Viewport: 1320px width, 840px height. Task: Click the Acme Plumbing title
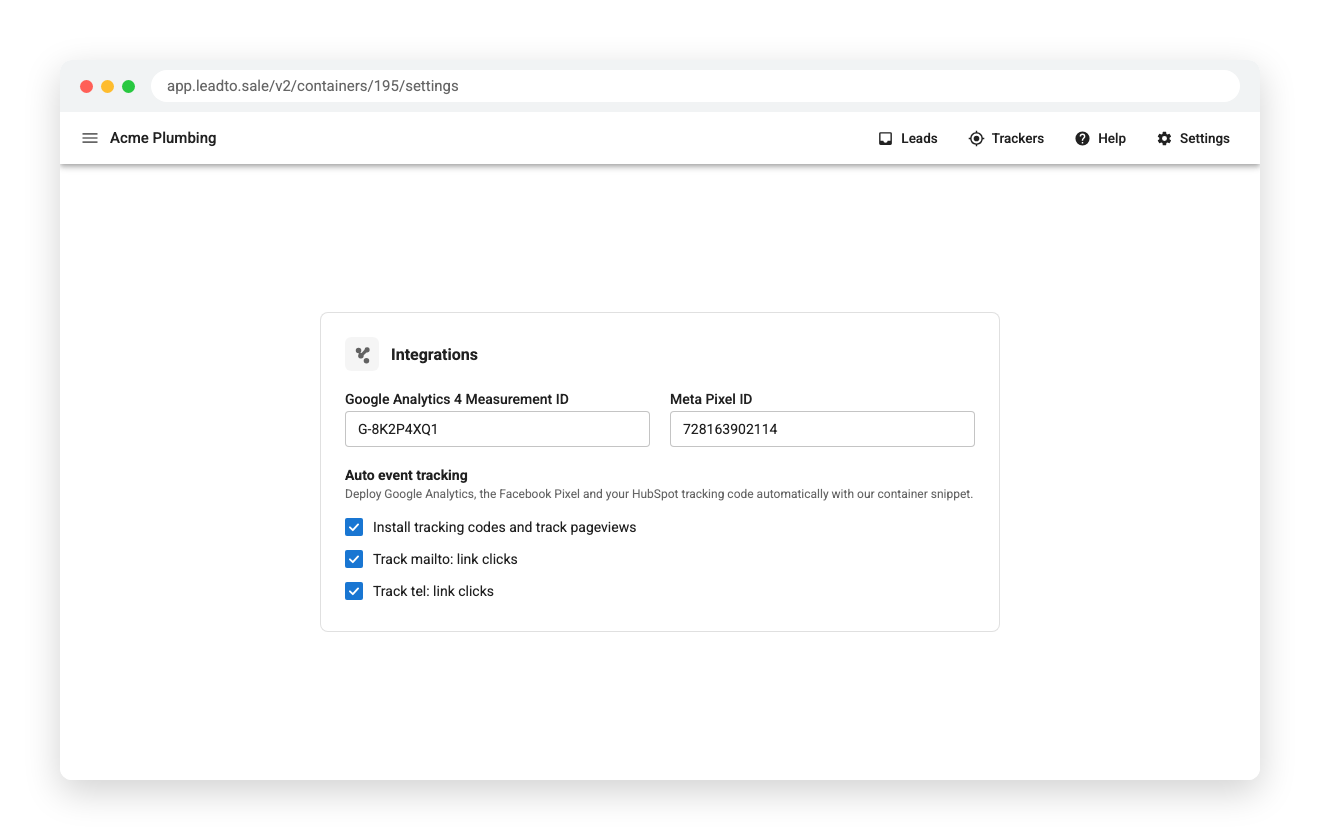163,138
